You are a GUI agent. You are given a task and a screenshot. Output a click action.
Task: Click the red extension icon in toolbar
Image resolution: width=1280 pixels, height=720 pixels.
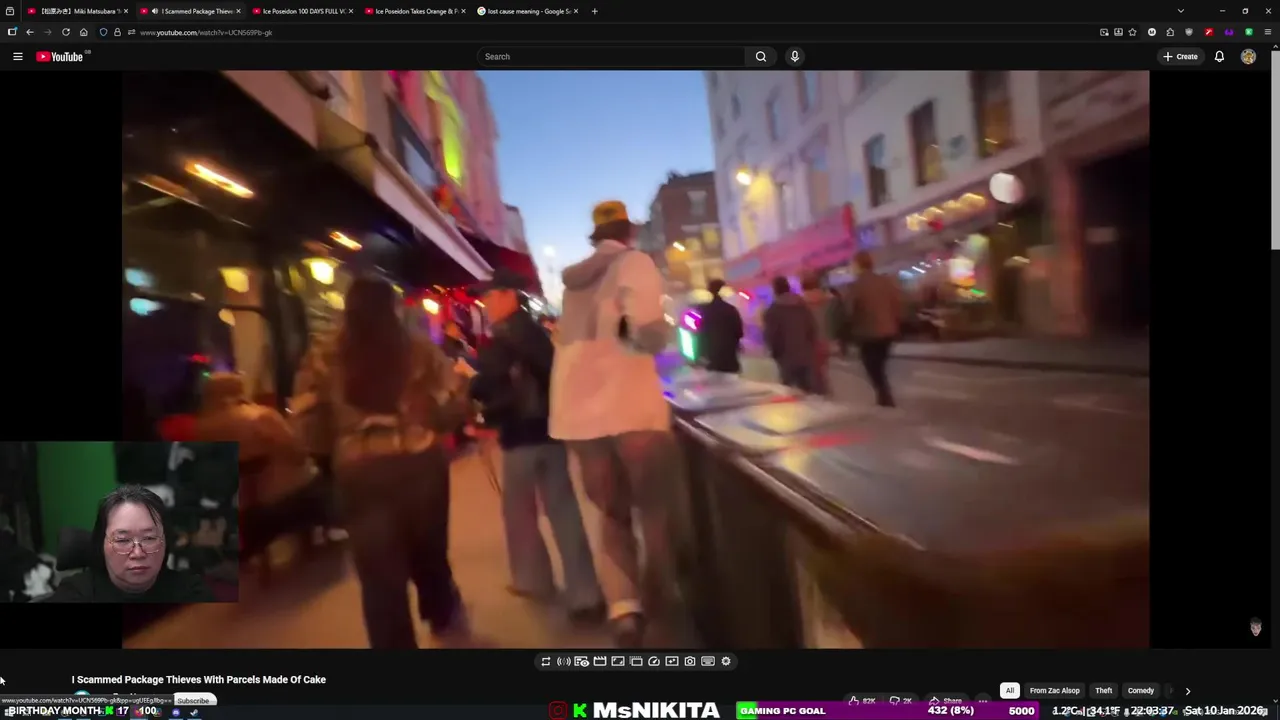pos(1209,32)
